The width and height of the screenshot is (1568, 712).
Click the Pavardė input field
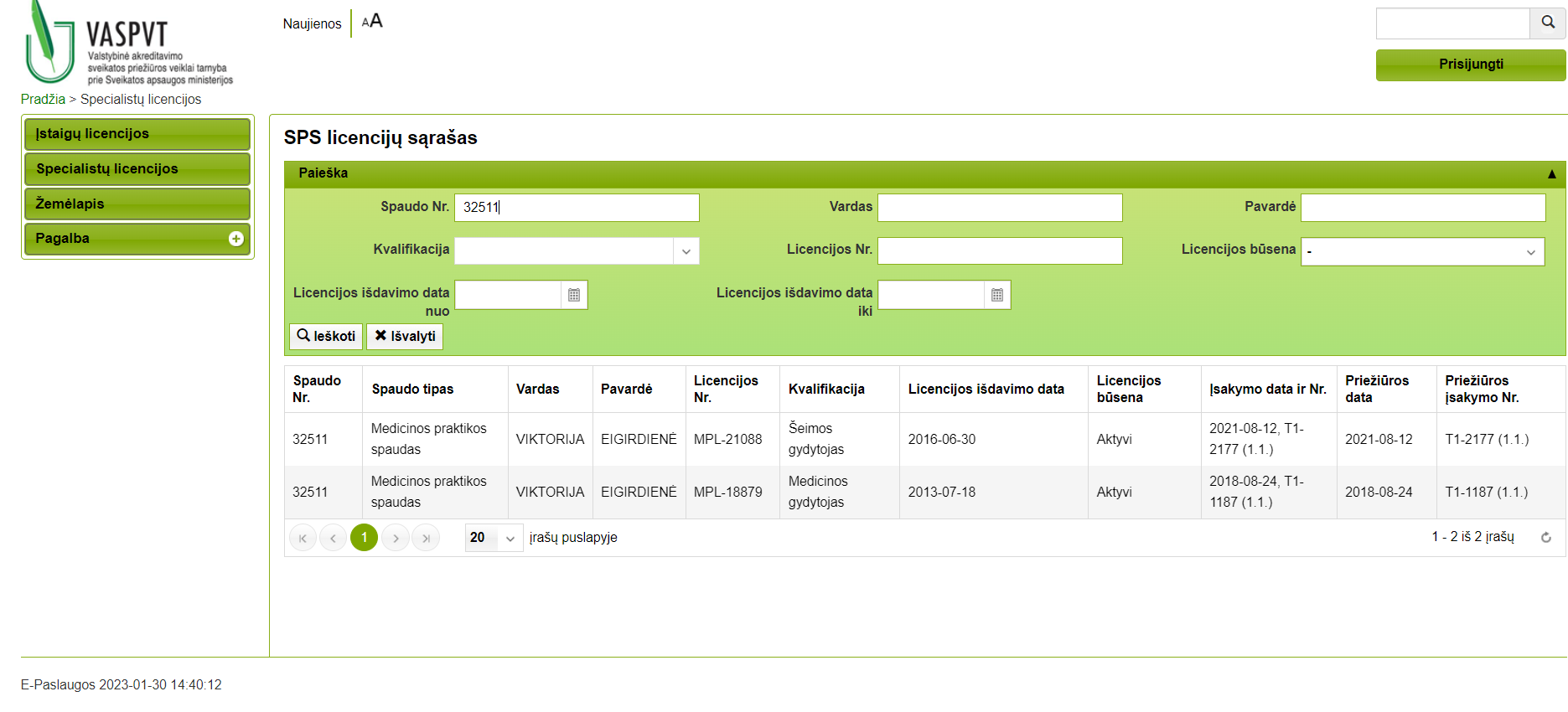(1422, 208)
